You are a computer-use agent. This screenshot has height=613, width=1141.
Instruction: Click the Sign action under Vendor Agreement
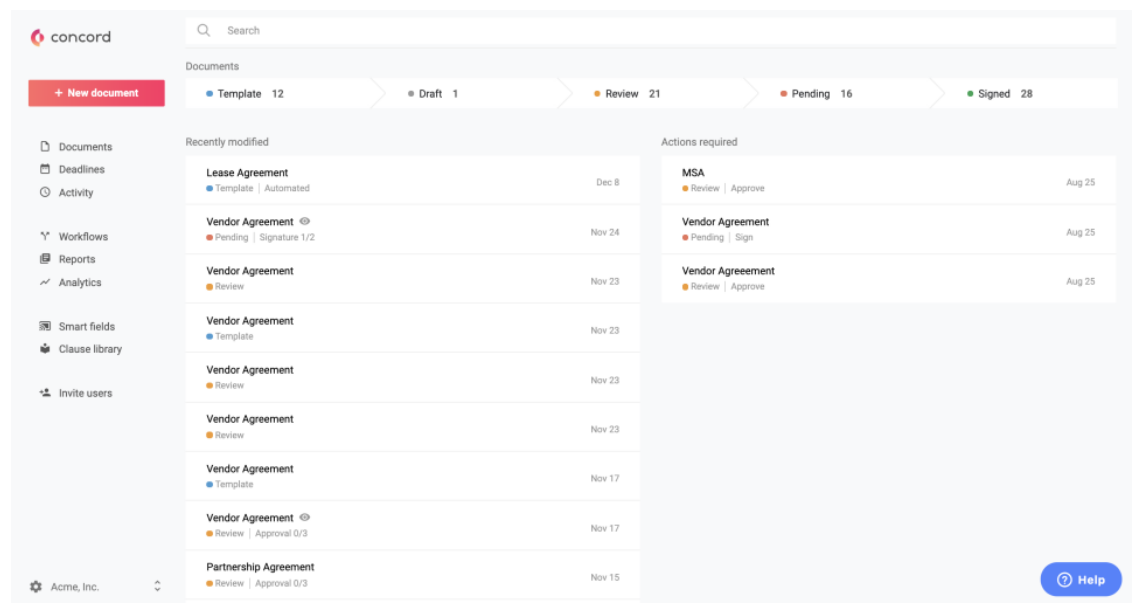coord(744,237)
